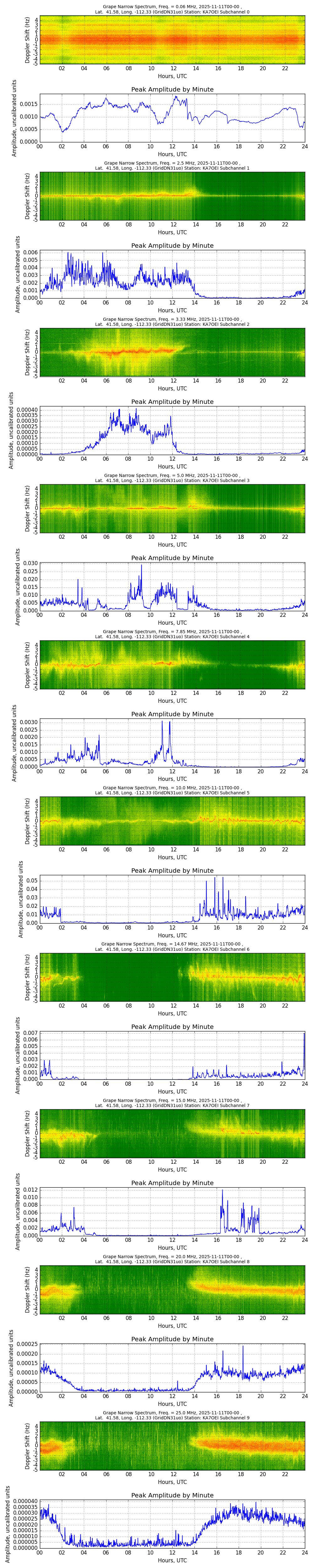Click the 0.000040 tick on the 25.0 MHz amplitude plot
Screen dimensions: 314x1568
[25, 1502]
